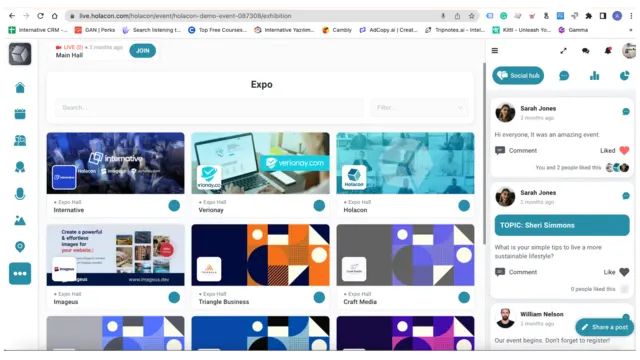This screenshot has width=640, height=360.
Task: Open the Triangle Business booth thumbnail
Action: [260, 255]
